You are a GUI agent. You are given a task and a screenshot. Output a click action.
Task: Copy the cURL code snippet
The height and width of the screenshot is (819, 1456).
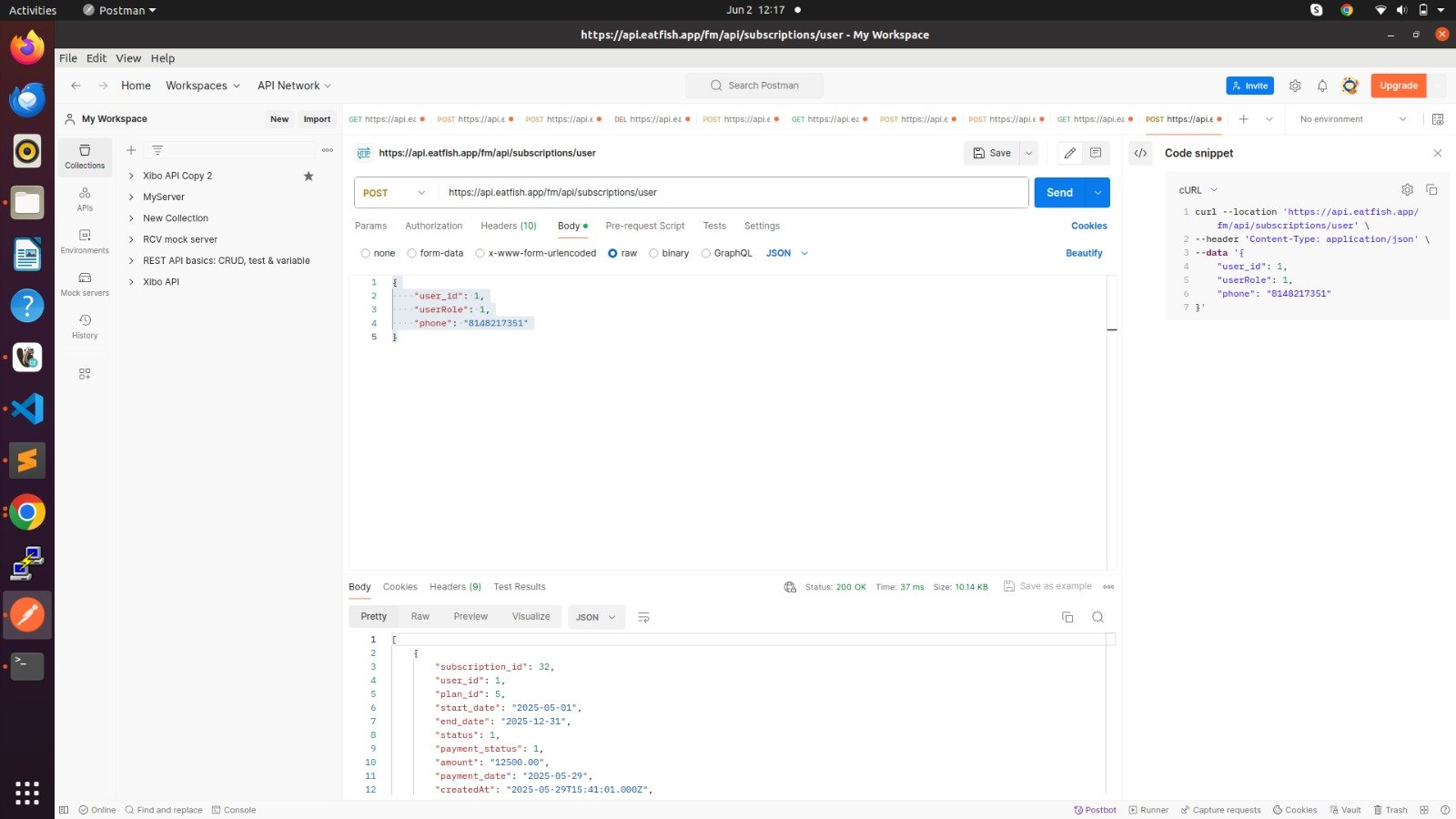click(x=1431, y=190)
